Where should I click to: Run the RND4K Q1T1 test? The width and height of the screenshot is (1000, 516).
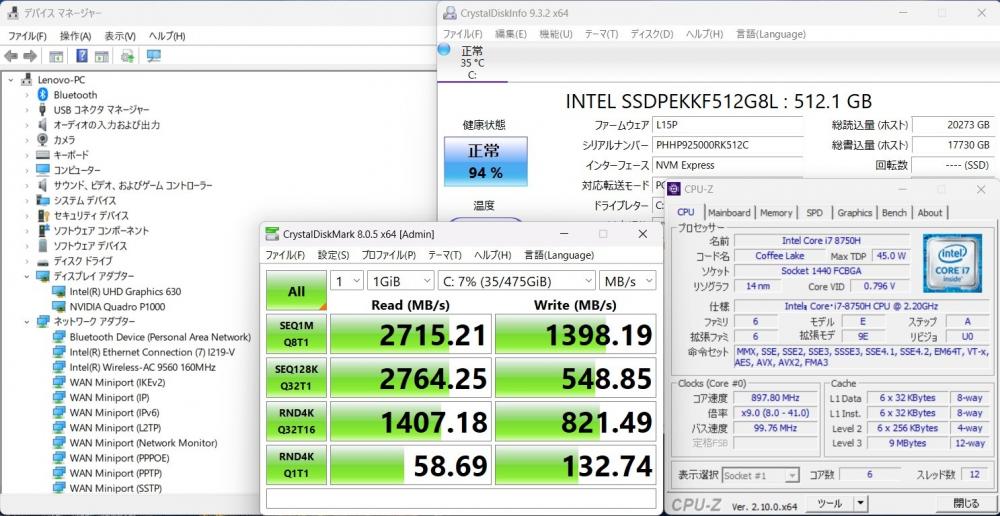pos(297,466)
